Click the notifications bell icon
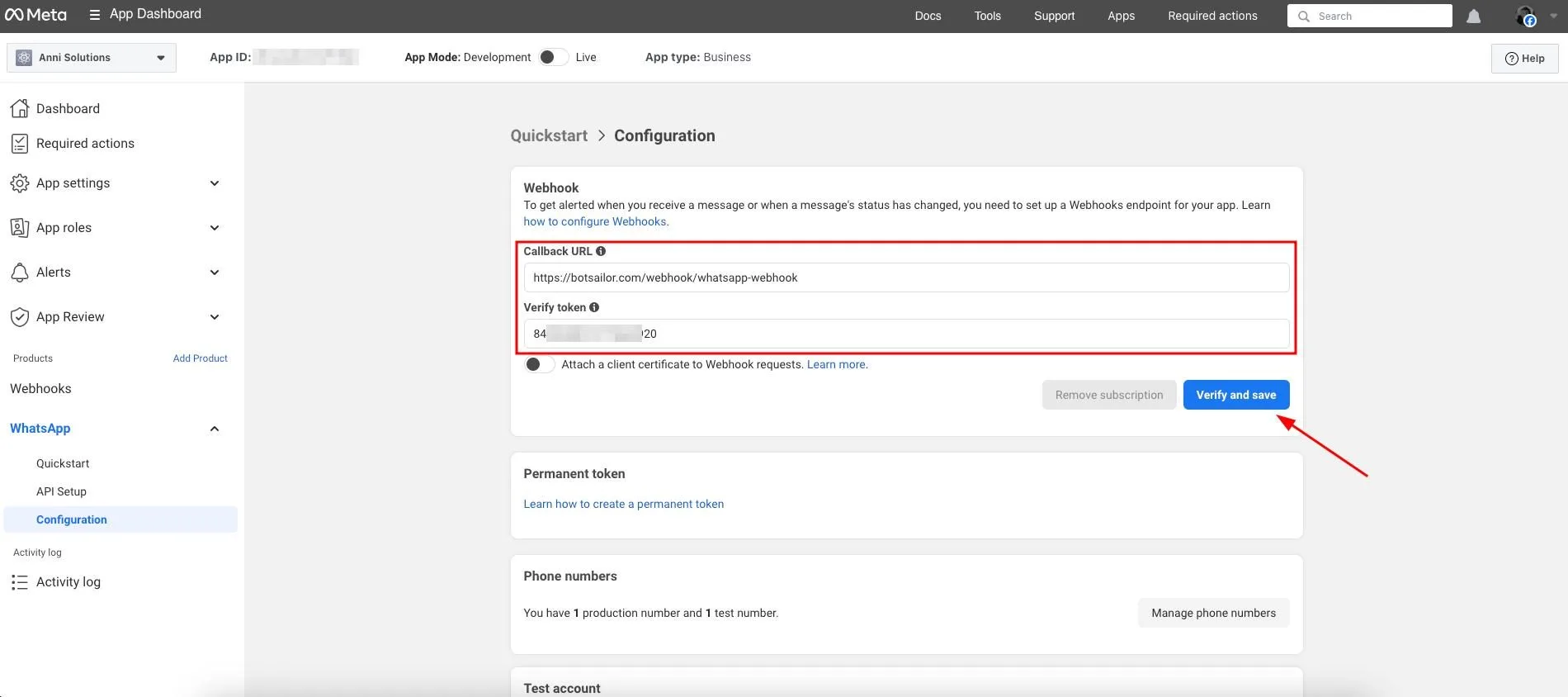 tap(1473, 16)
